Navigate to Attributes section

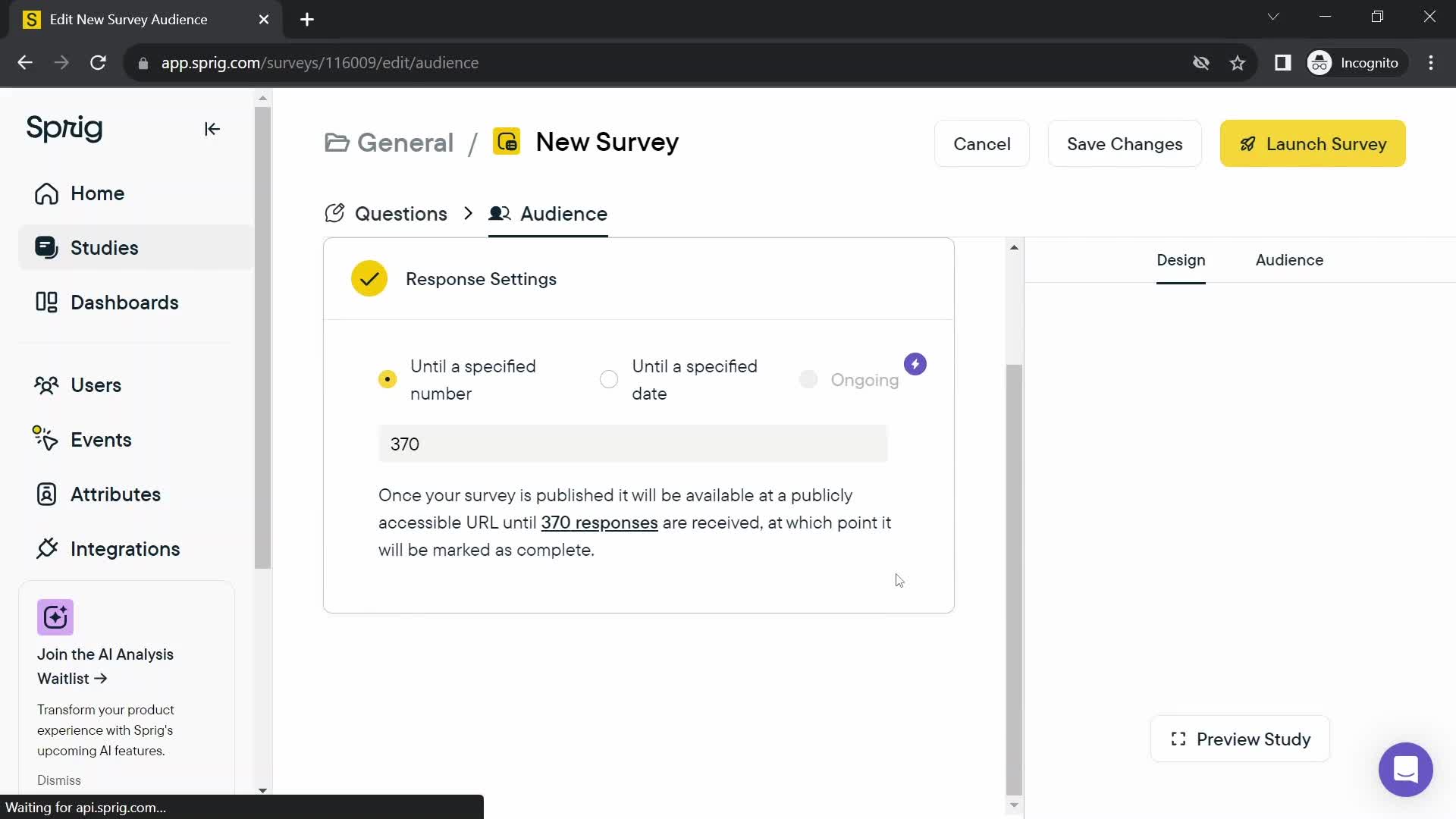[115, 493]
